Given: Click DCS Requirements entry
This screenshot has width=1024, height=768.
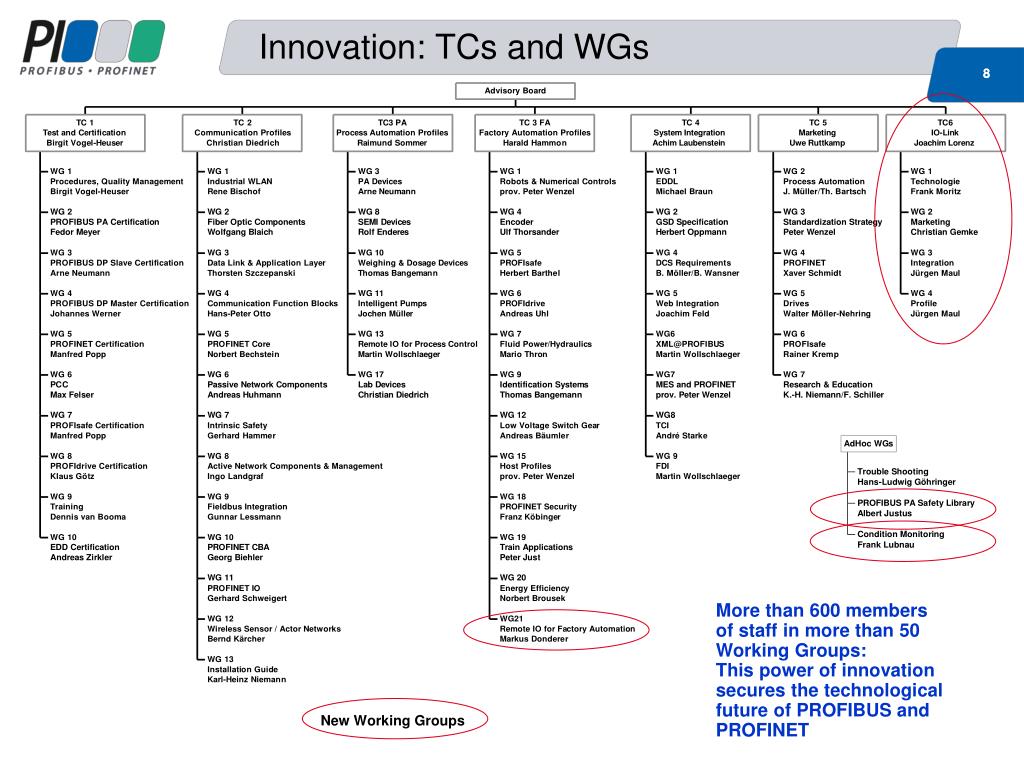Looking at the screenshot, I should click(x=697, y=263).
